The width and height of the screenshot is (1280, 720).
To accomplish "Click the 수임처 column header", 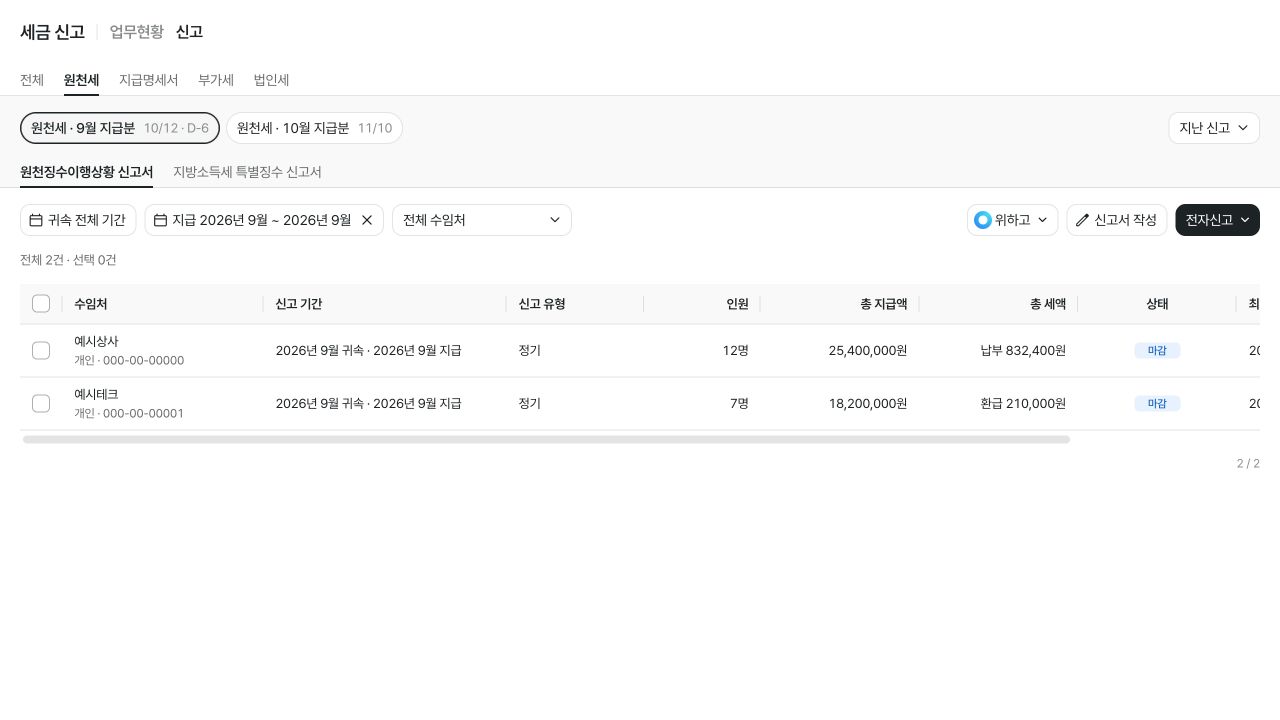I will point(91,304).
